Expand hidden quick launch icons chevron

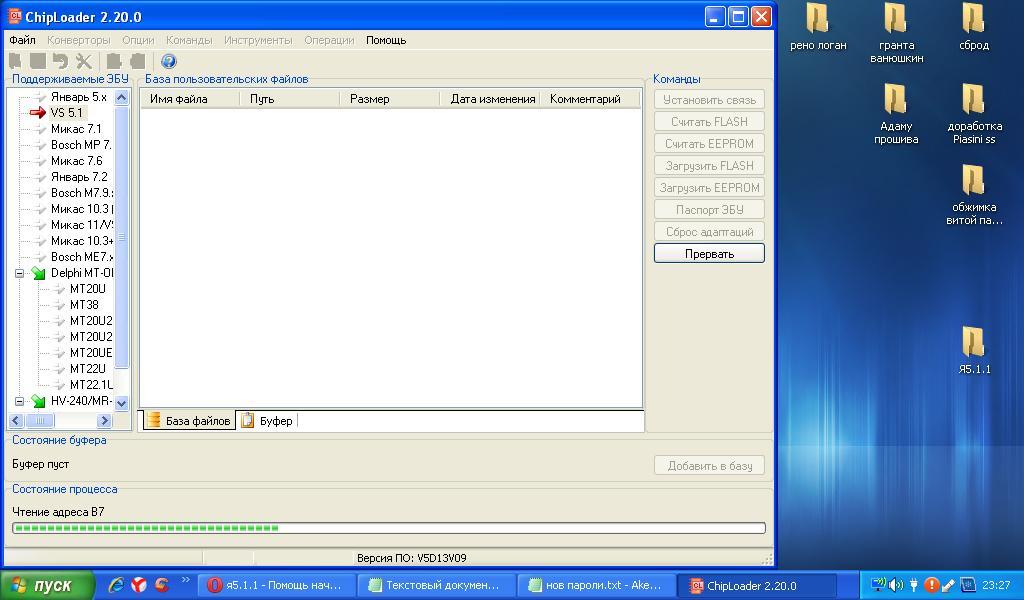pos(185,579)
